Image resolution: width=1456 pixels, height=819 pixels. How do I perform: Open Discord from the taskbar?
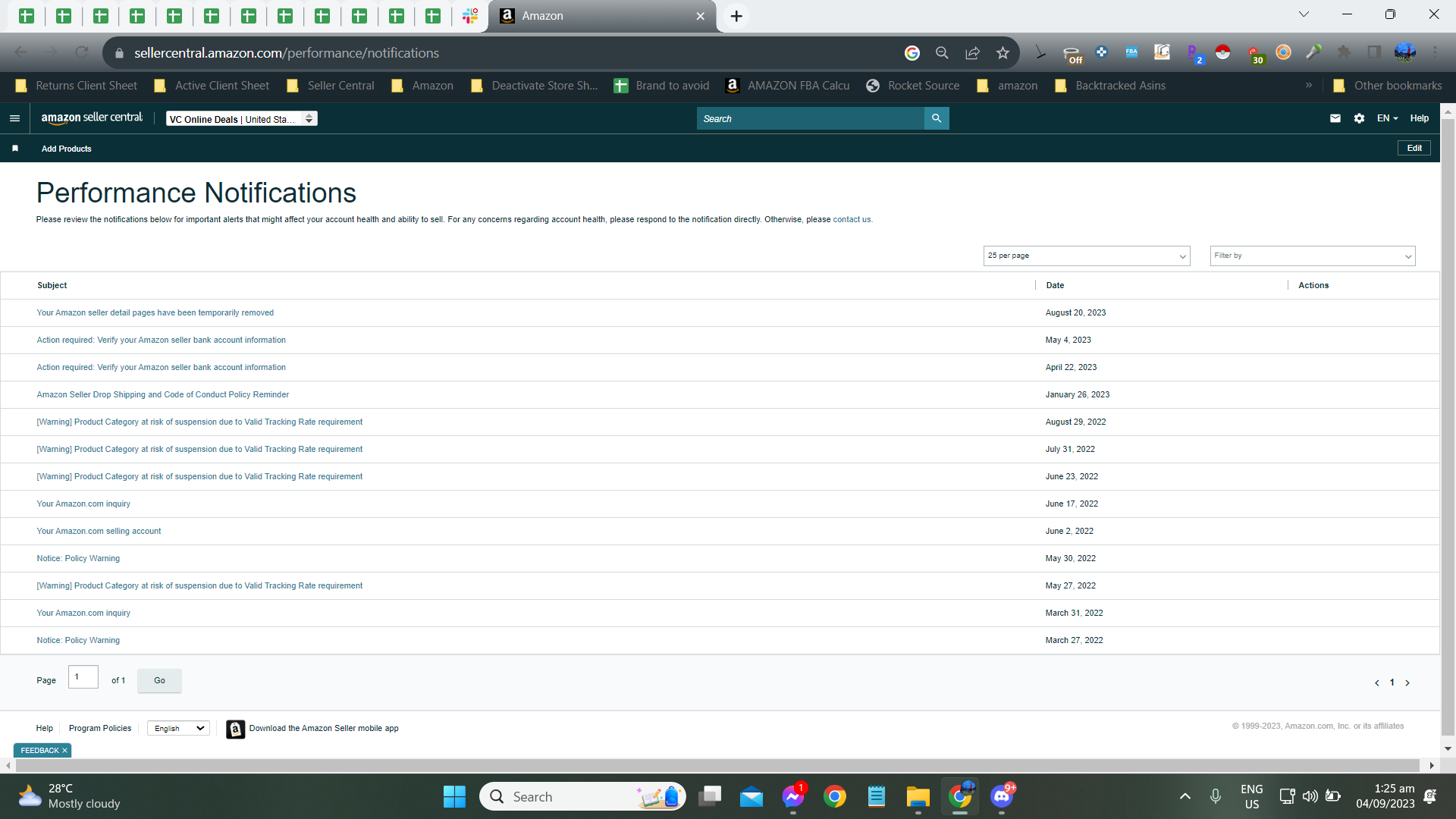(x=1002, y=797)
